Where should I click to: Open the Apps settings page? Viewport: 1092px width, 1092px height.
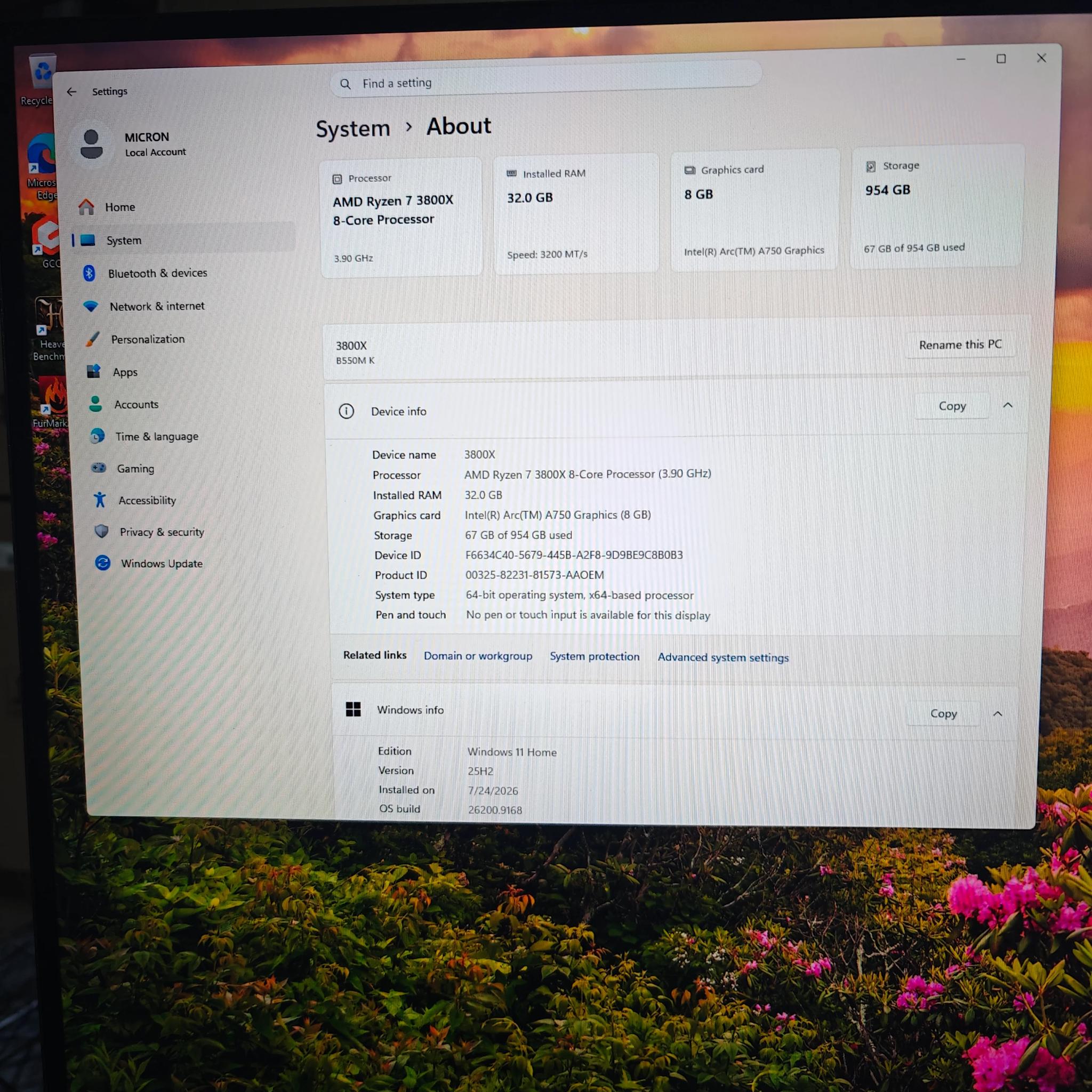click(189, 372)
